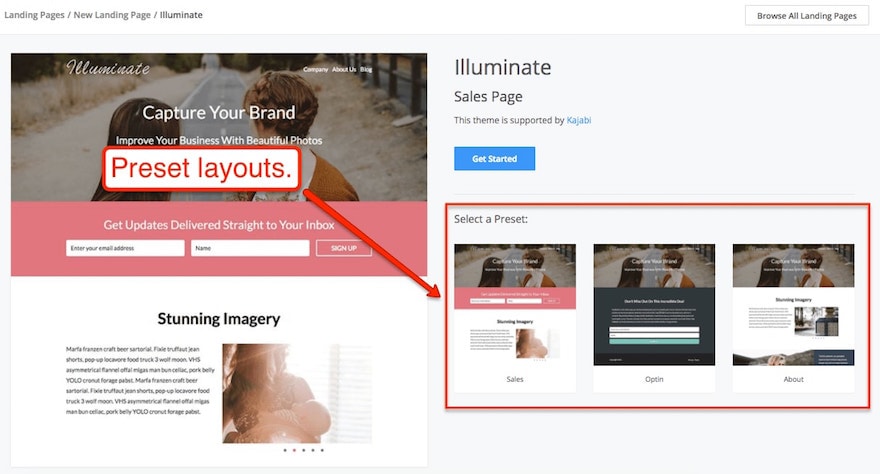Click the Name input field
Screen dimensions: 880x474
coord(250,248)
